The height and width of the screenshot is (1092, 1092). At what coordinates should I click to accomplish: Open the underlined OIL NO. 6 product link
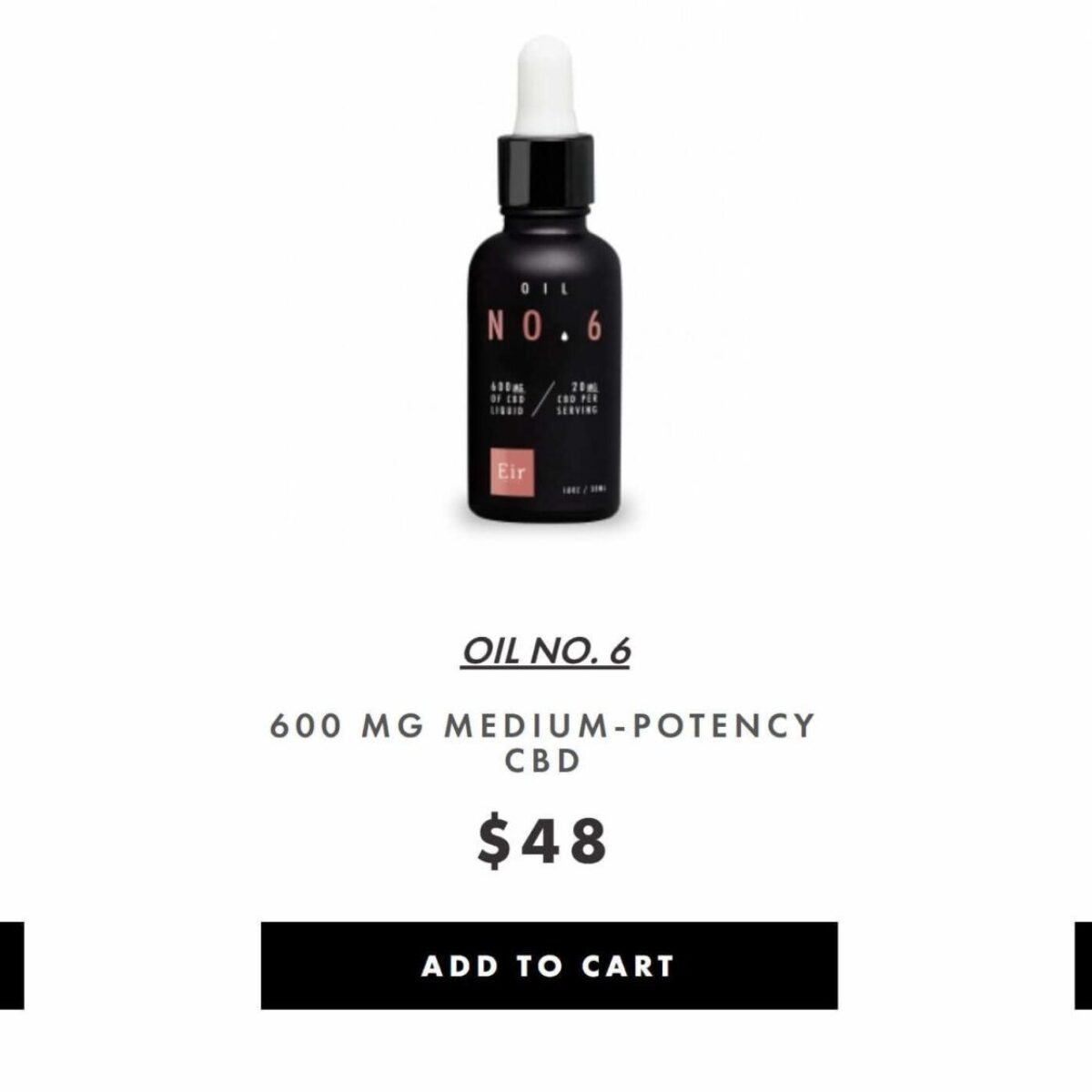point(545,651)
